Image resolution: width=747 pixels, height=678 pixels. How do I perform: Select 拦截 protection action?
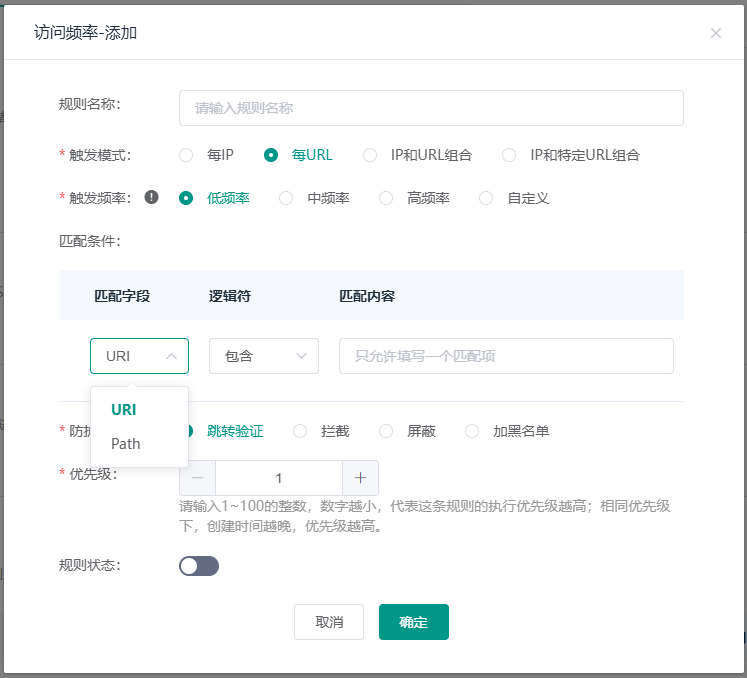(300, 431)
